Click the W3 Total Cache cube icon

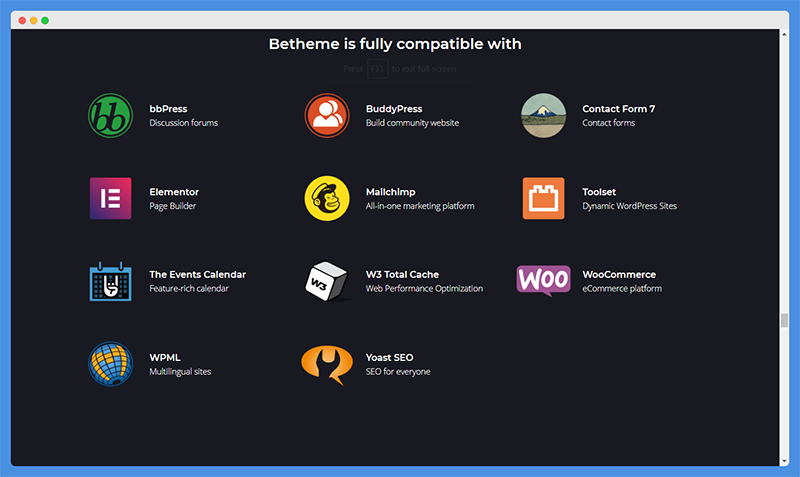327,281
